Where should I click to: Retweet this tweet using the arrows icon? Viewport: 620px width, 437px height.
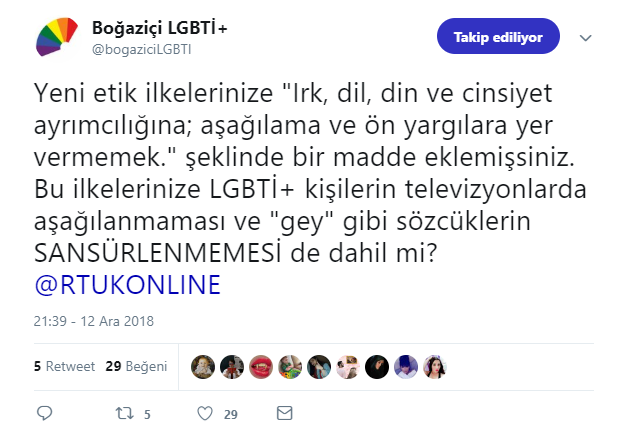tap(124, 413)
